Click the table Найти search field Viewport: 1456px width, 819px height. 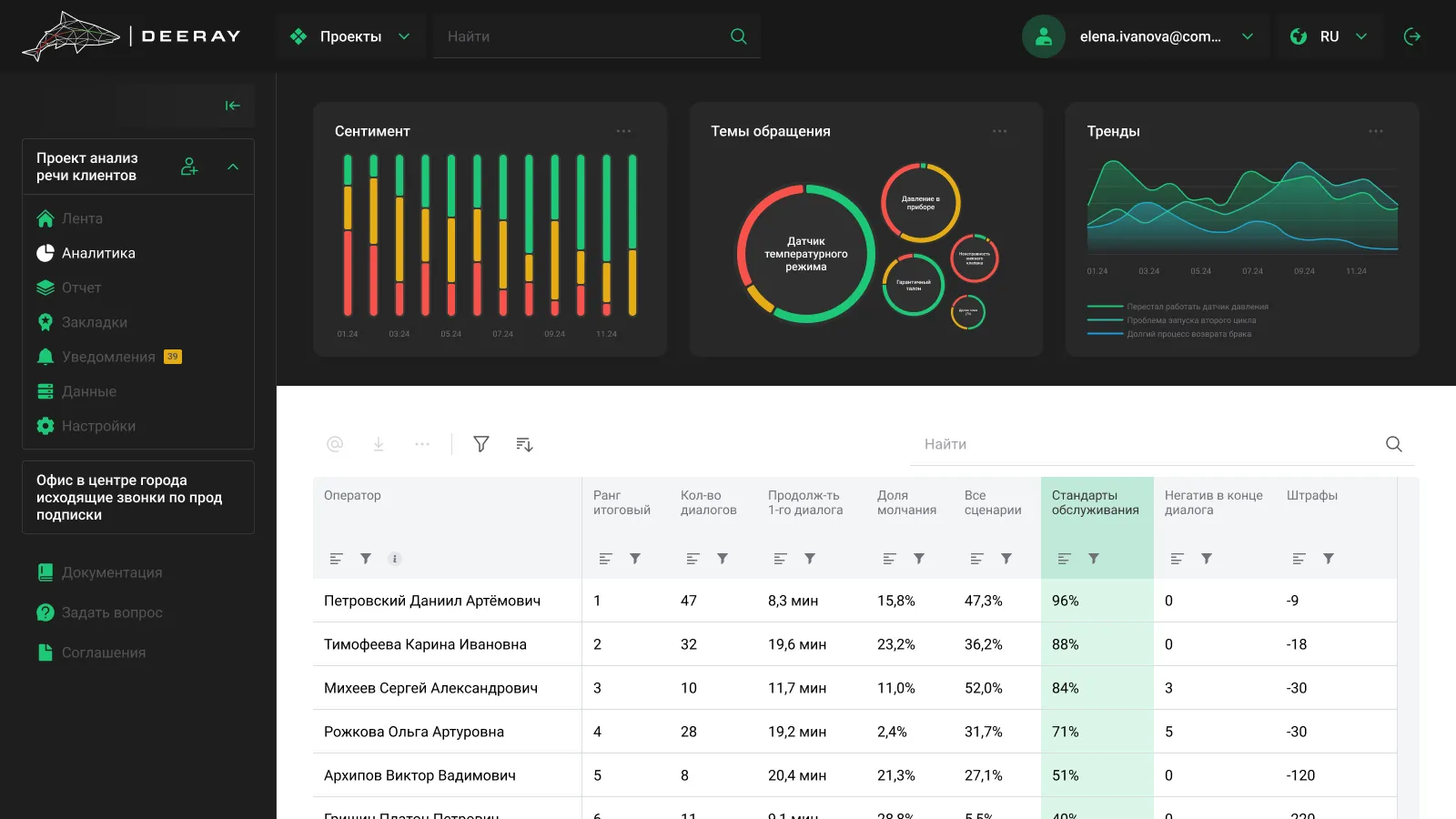click(1147, 444)
